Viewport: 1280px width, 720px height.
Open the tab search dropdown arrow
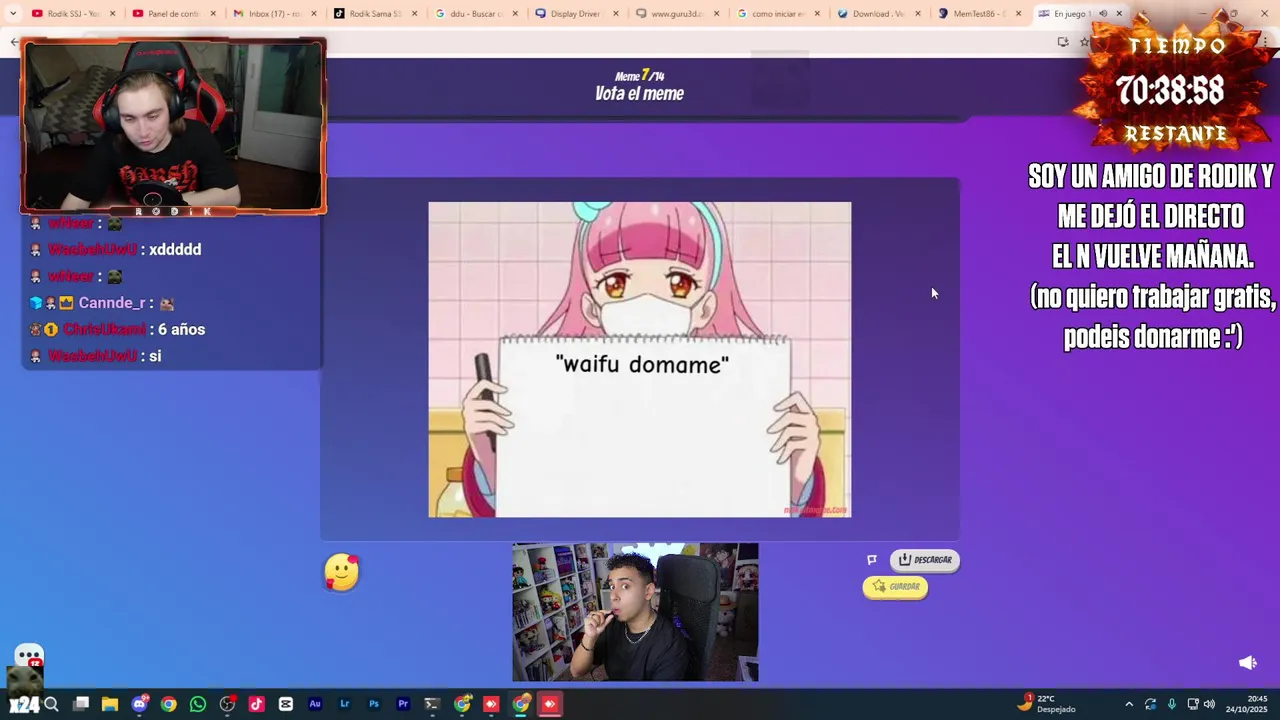pyautogui.click(x=12, y=14)
